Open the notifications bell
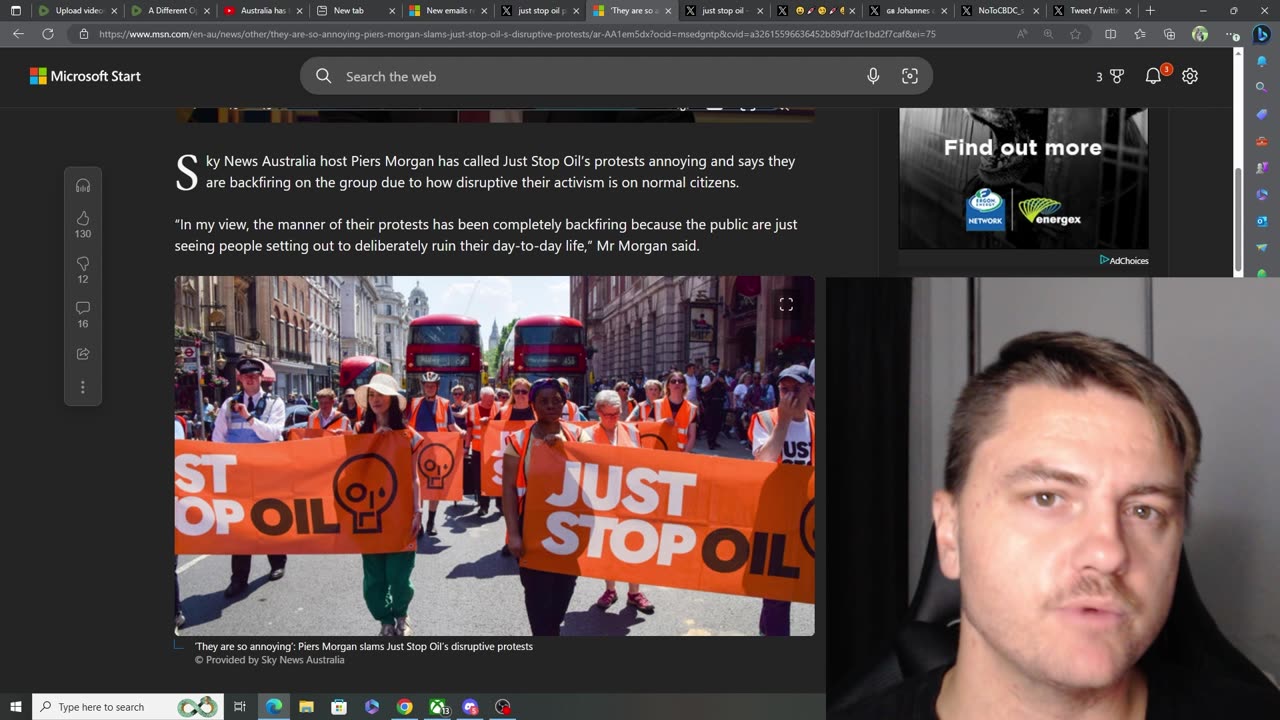Screen dimensions: 1280x720 (x=1153, y=76)
